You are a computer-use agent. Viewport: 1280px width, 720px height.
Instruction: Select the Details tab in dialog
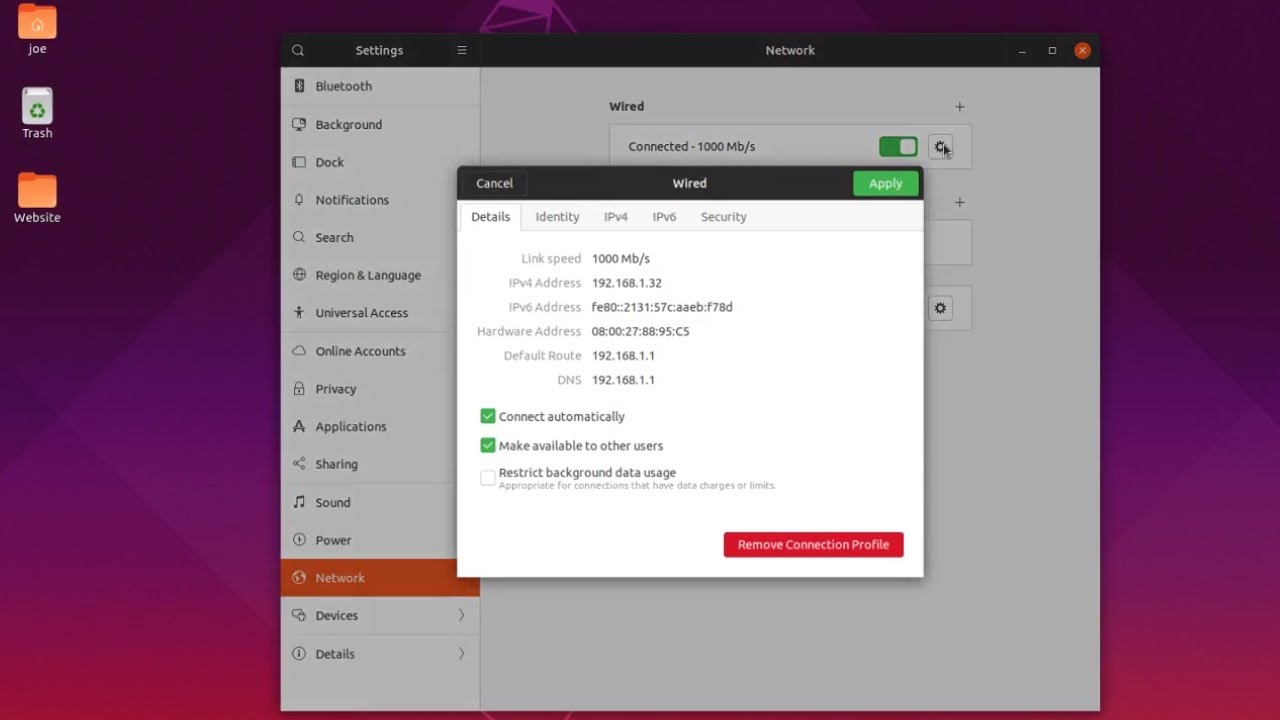point(491,217)
